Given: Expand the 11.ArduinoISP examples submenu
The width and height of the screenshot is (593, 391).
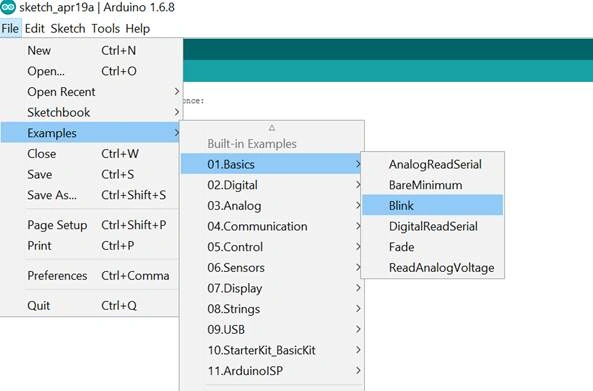Looking at the screenshot, I should 271,371.
